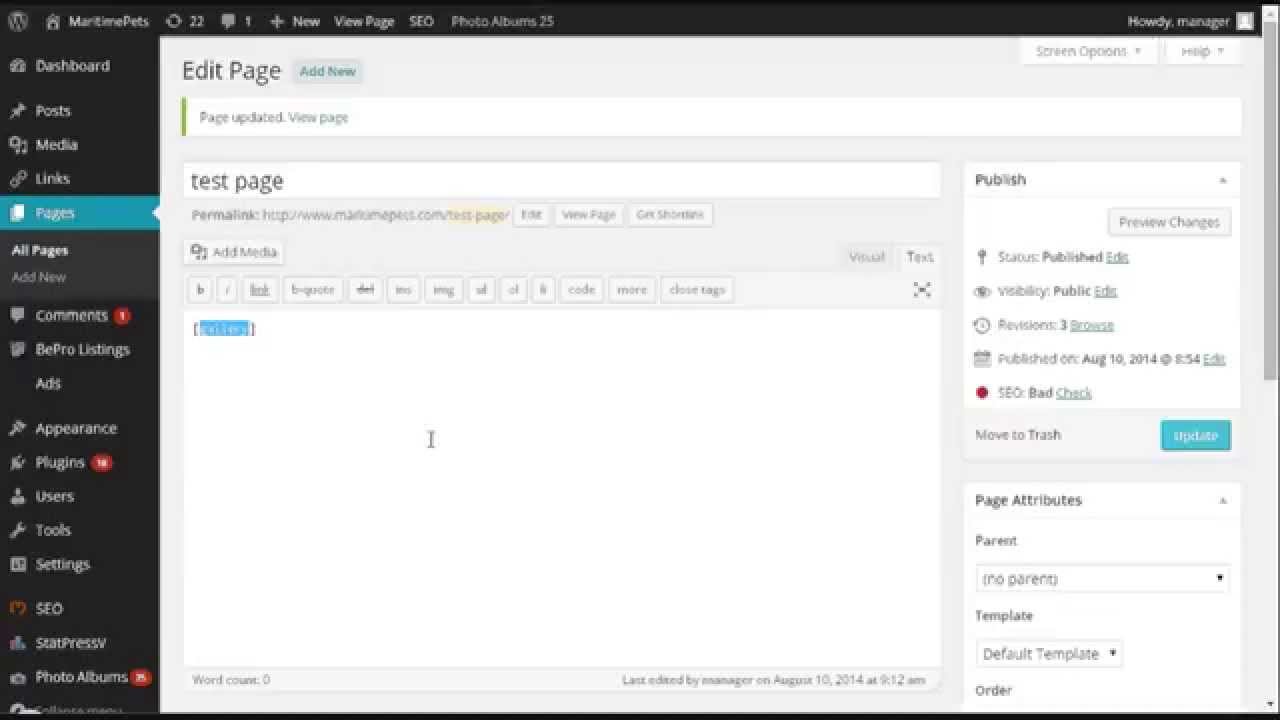Open comments bubble icon in admin bar
The width and height of the screenshot is (1280, 720).
click(229, 21)
